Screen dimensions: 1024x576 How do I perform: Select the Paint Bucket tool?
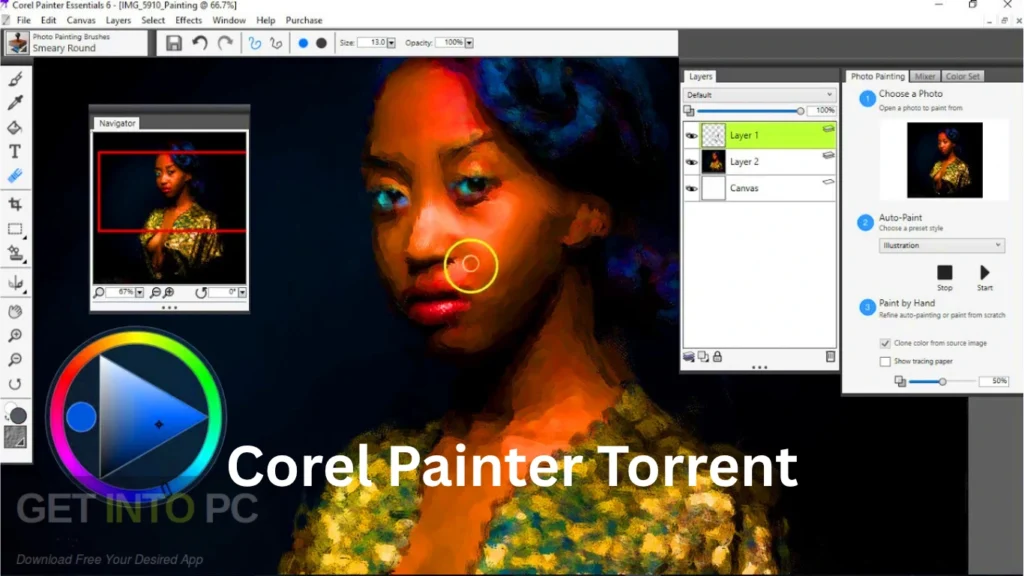coord(14,127)
